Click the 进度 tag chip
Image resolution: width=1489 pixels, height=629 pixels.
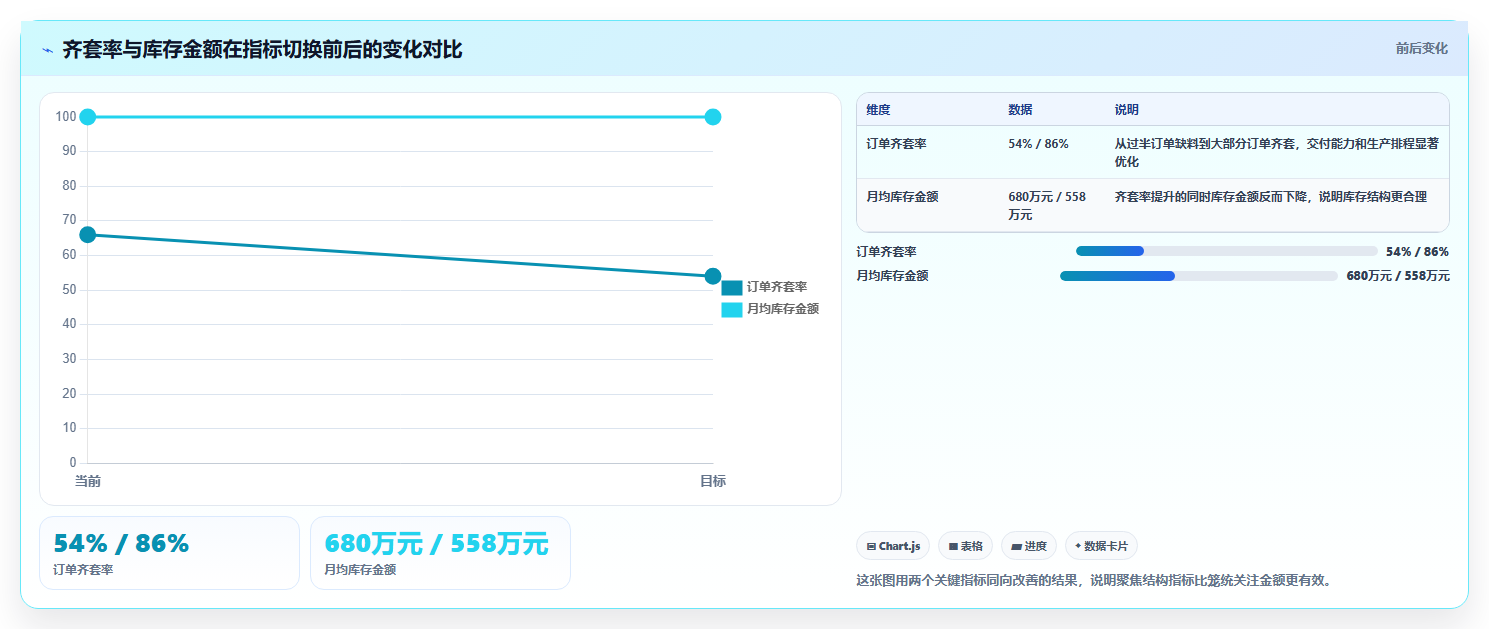[x=1029, y=546]
